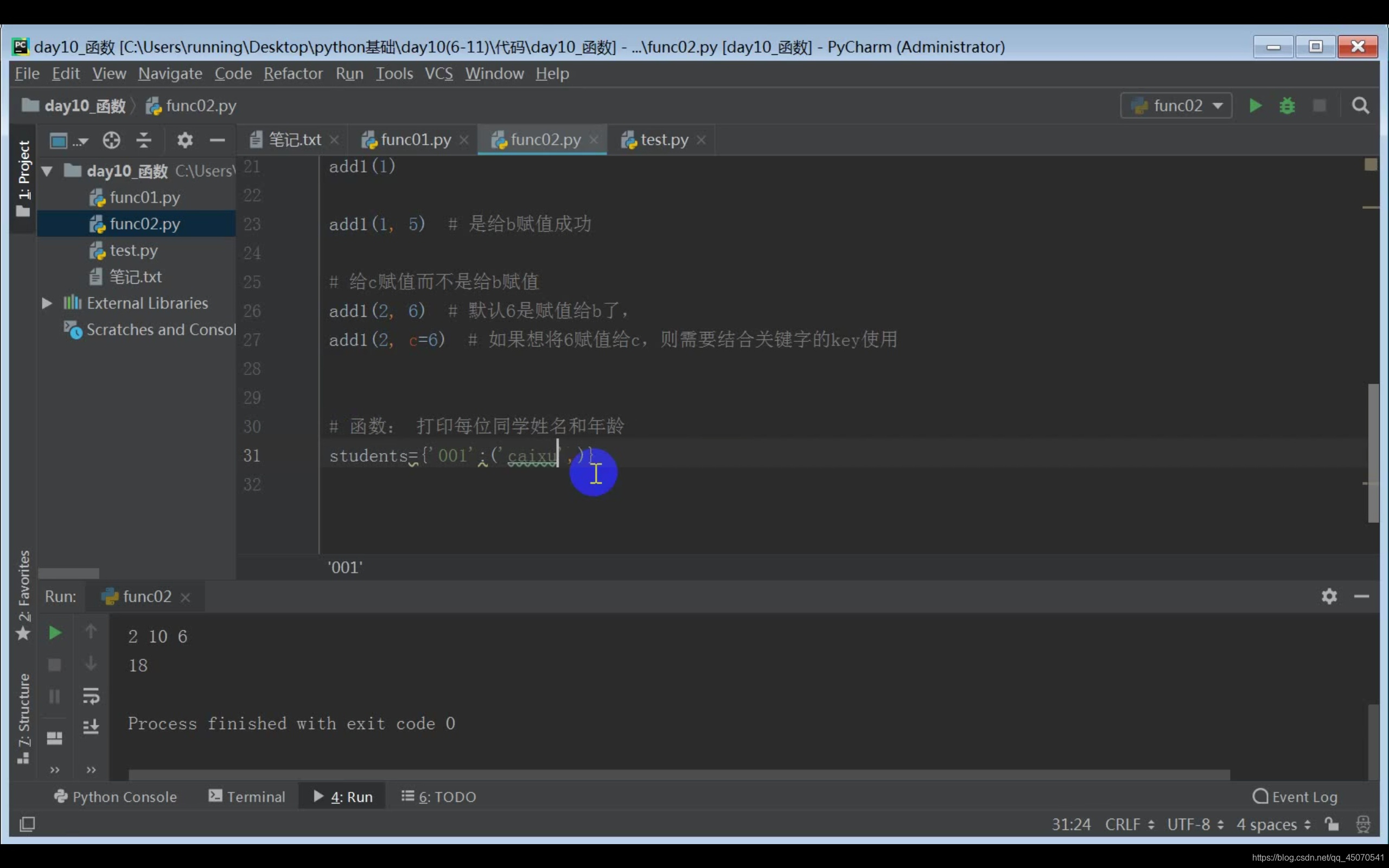Image resolution: width=1389 pixels, height=868 pixels.
Task: Switch to the func01.py editor tab
Action: 415,139
